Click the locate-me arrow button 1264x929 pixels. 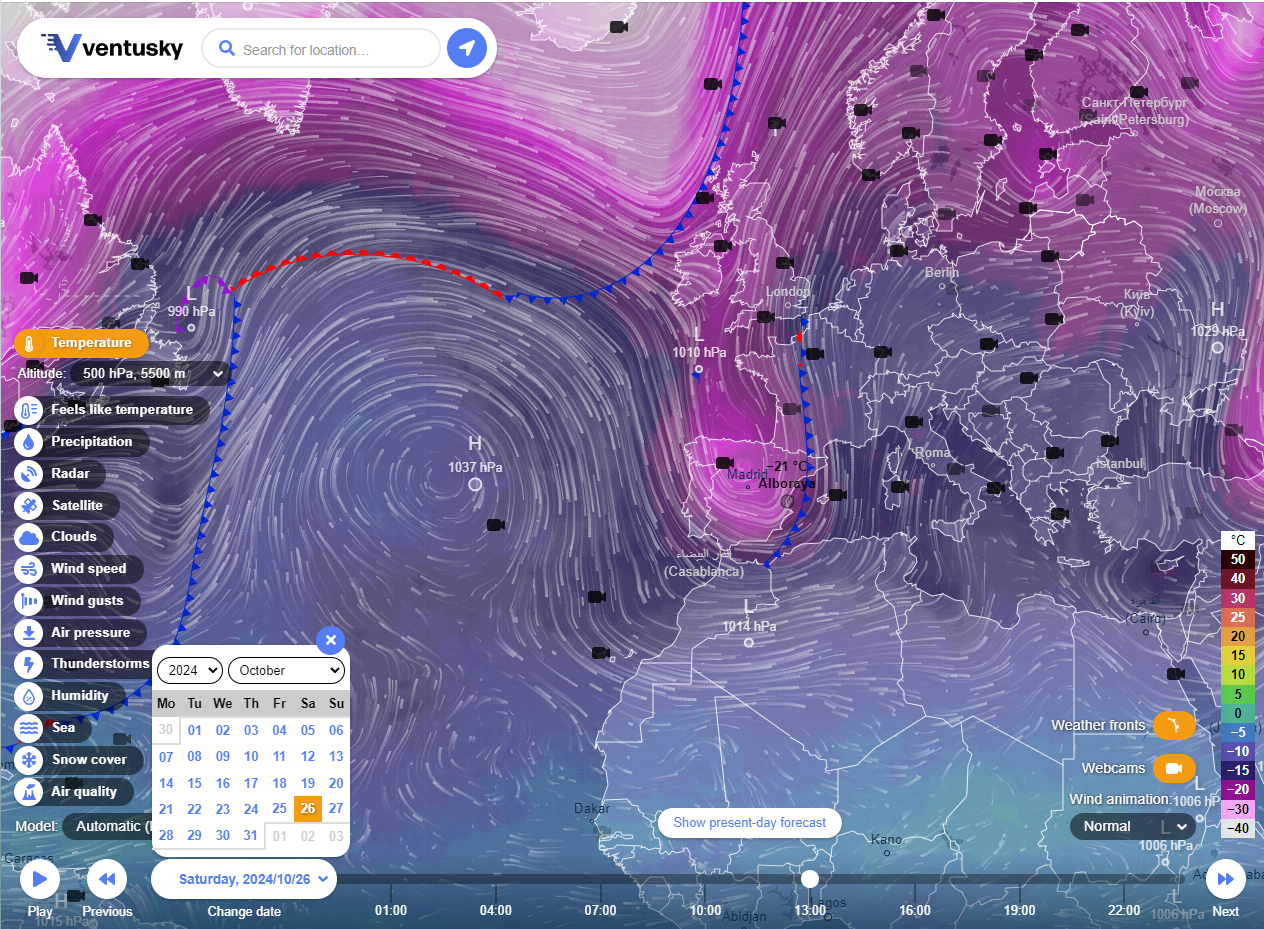(466, 48)
